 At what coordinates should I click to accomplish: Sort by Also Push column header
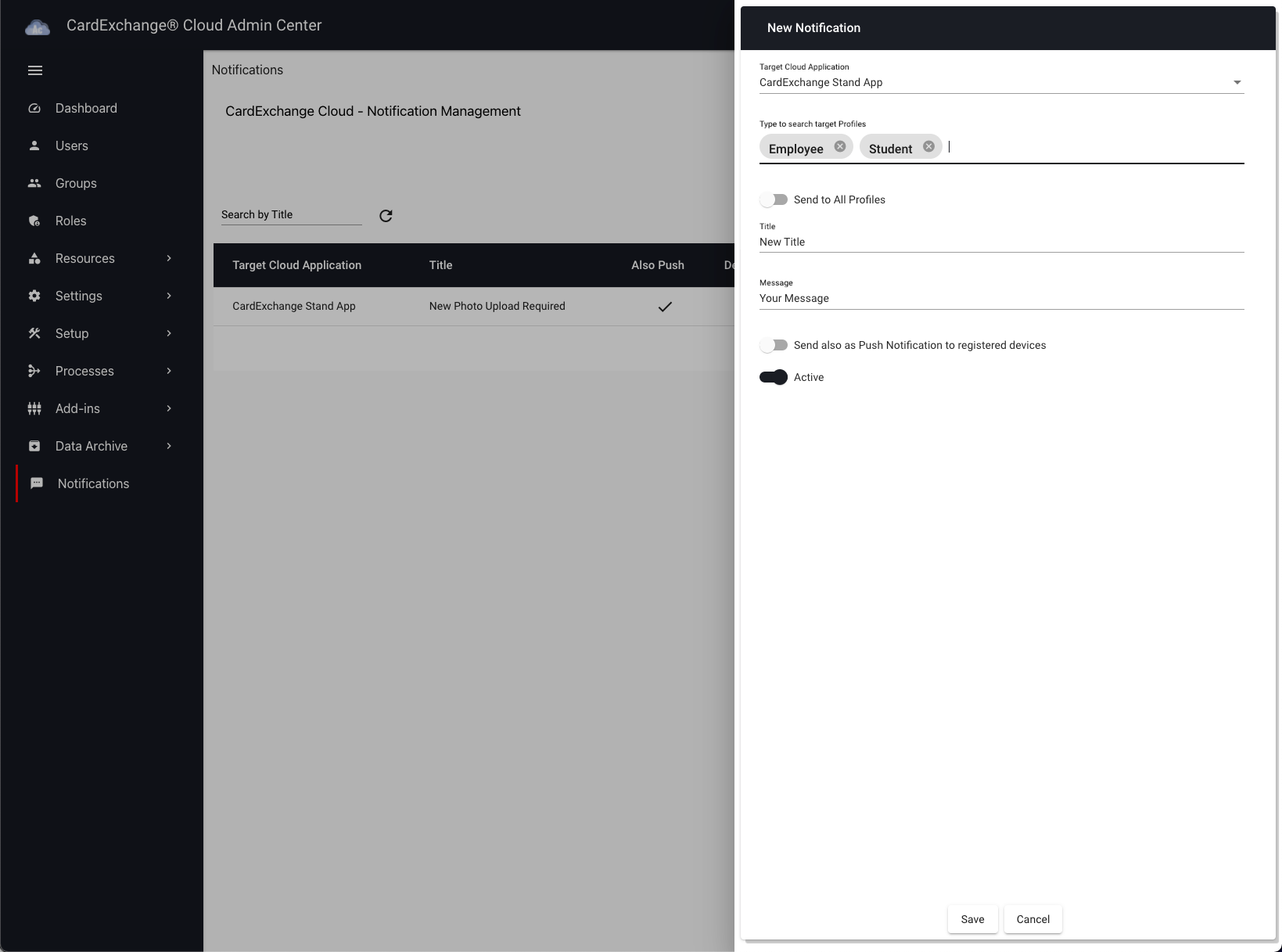658,266
